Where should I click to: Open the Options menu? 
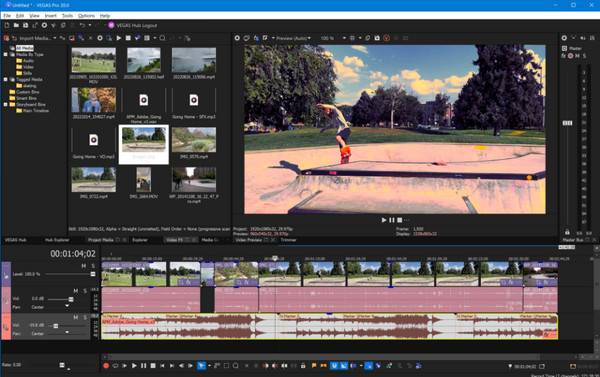tap(86, 16)
